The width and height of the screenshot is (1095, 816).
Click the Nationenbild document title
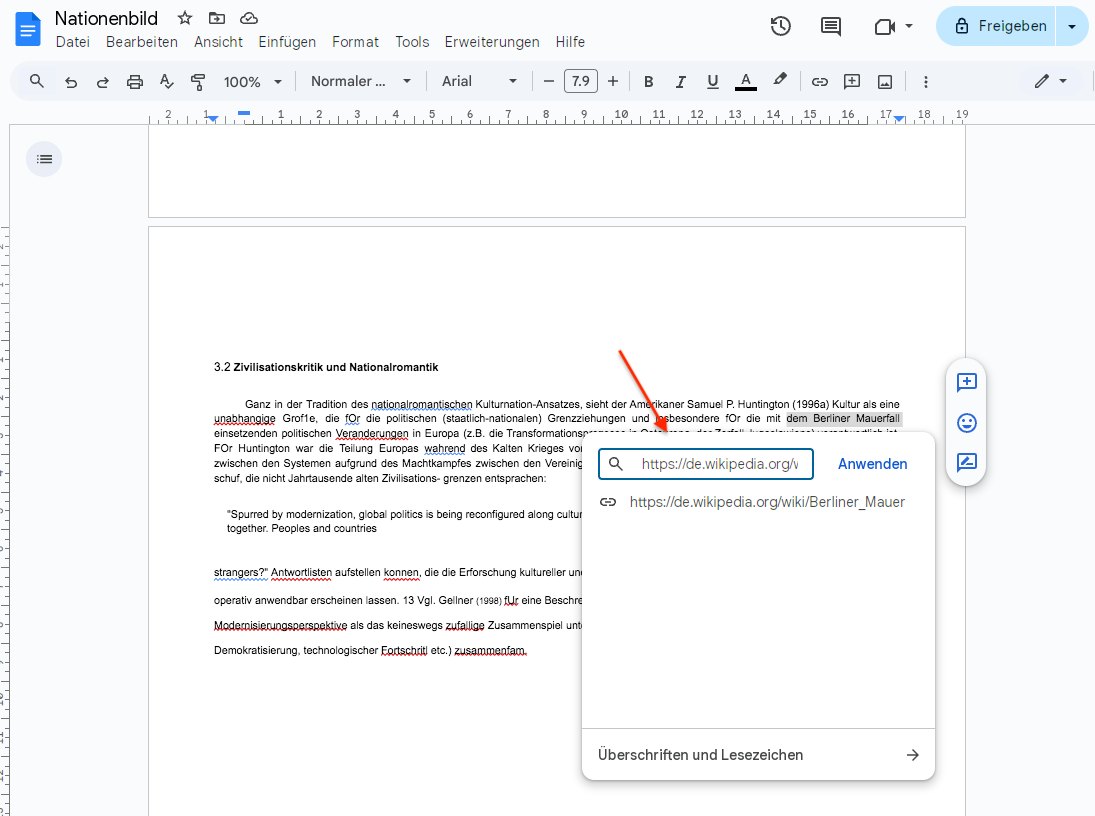106,18
